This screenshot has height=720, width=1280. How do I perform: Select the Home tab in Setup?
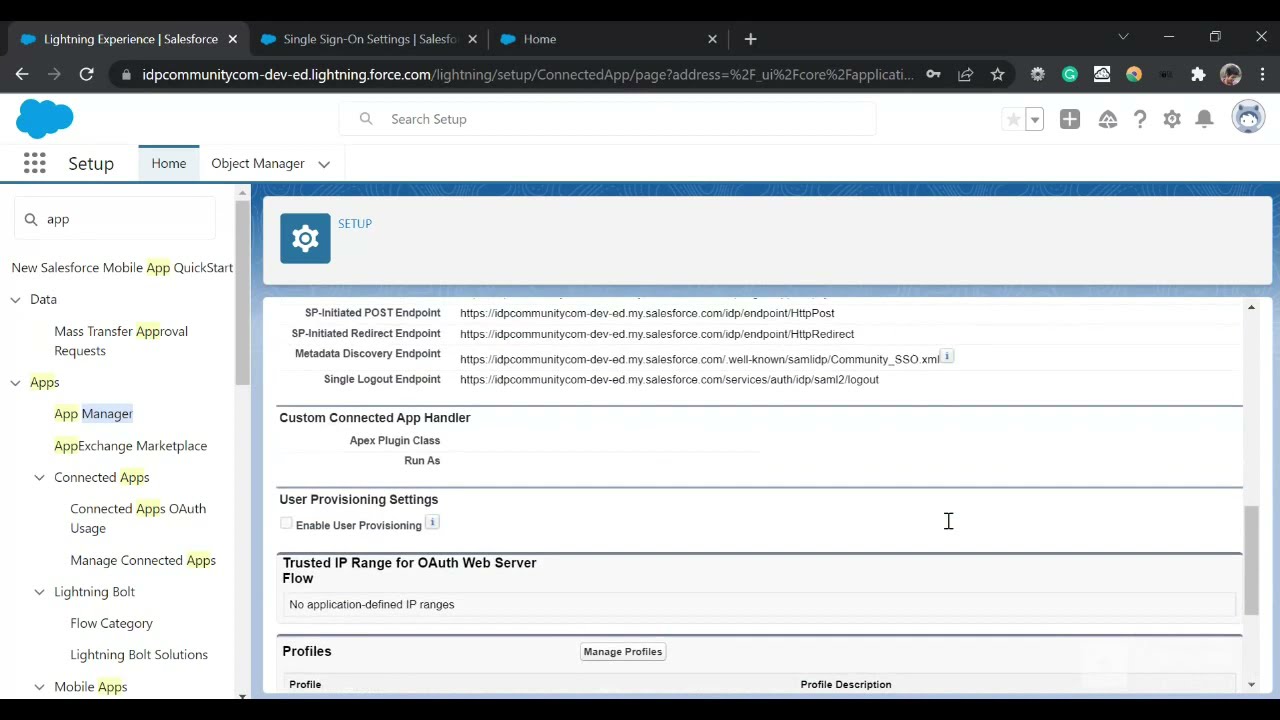(169, 163)
